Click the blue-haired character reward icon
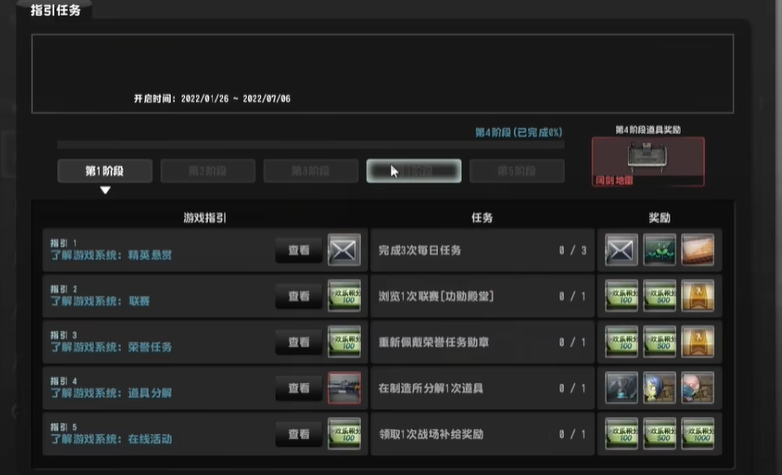 (659, 387)
